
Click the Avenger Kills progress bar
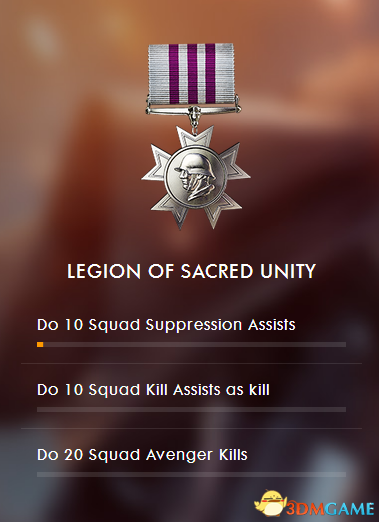(191, 474)
